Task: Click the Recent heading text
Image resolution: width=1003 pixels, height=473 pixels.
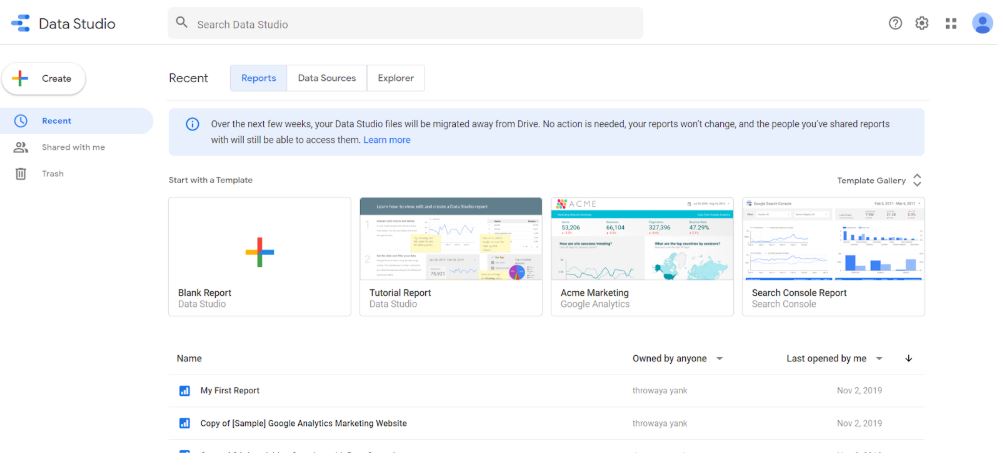Action: tap(188, 78)
